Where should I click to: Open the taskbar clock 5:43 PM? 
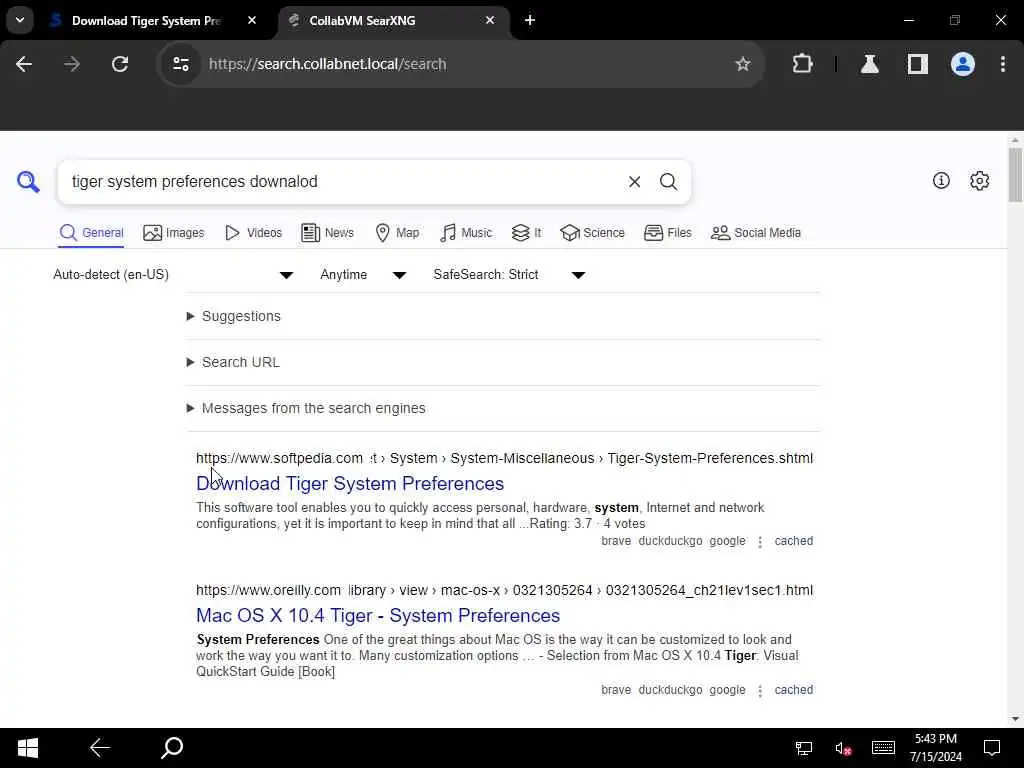pos(936,748)
